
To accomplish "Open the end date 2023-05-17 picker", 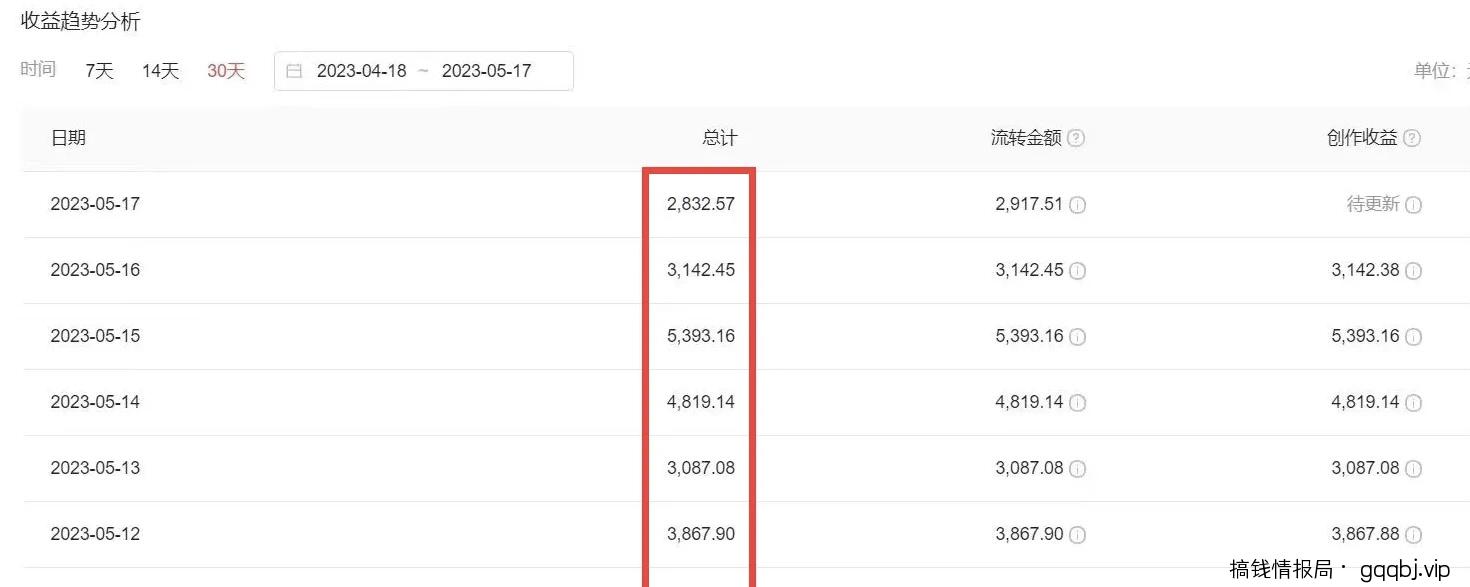I will [487, 71].
